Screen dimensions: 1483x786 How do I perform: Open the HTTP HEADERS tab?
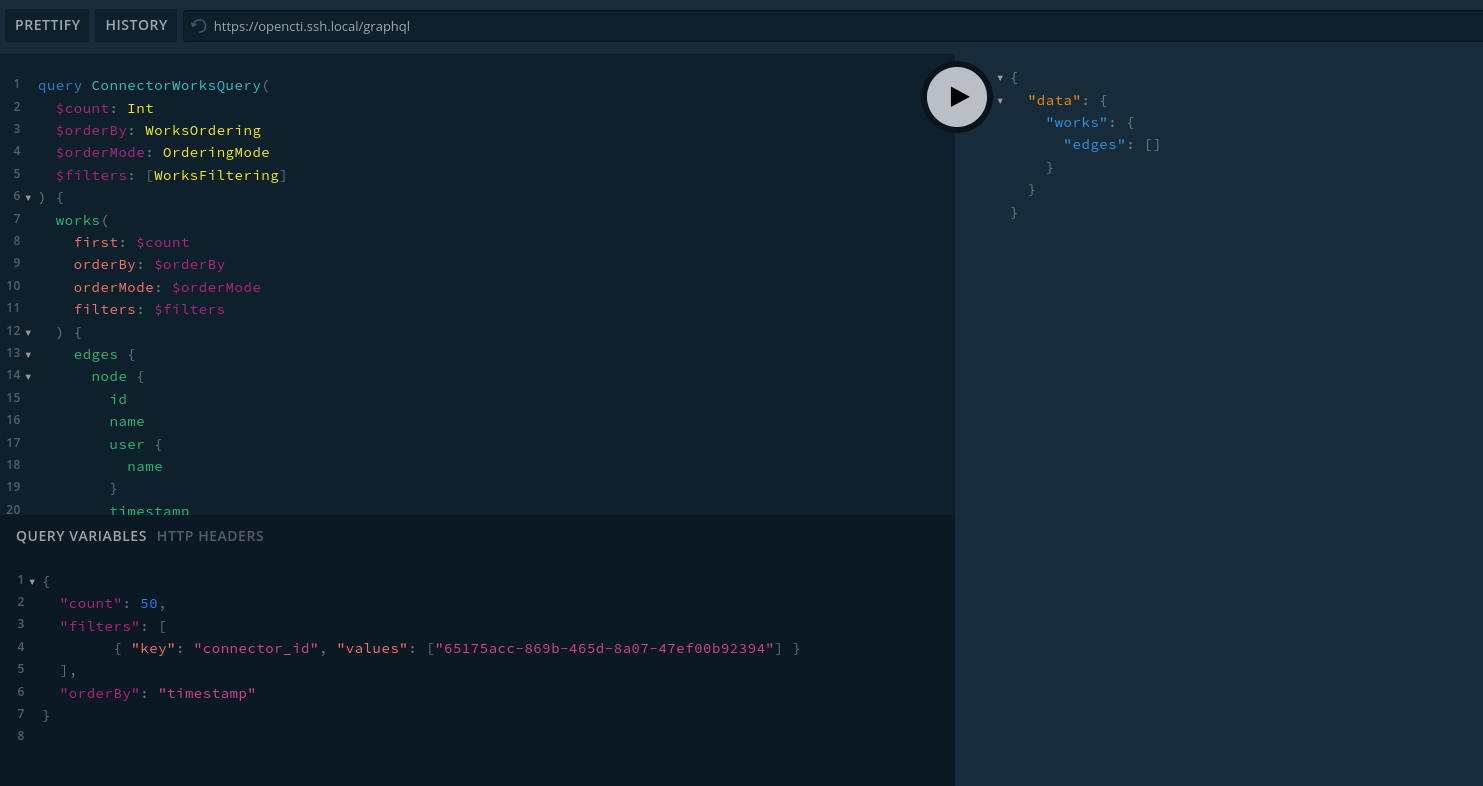210,536
